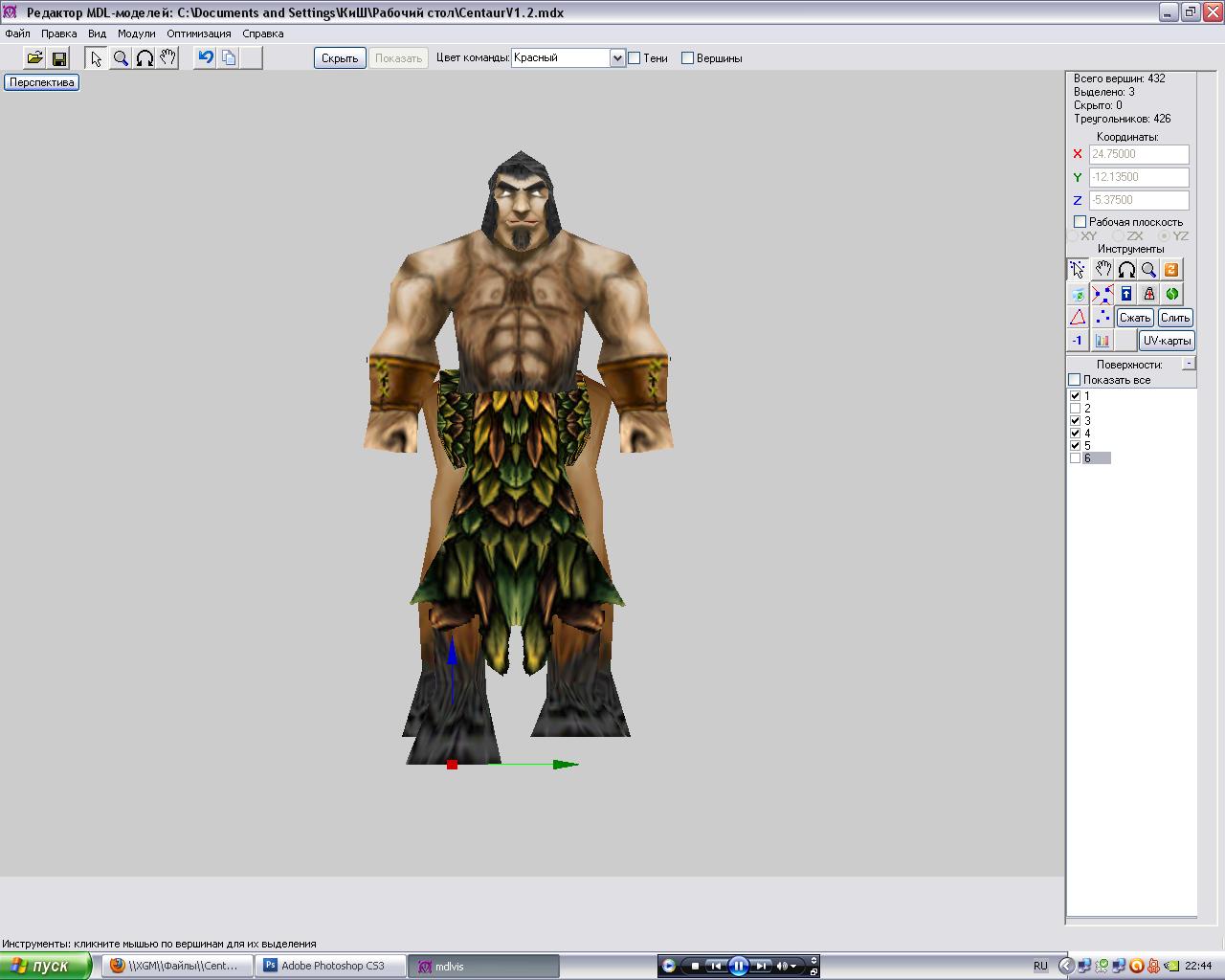Click the blue extrude up-arrow icon
This screenshot has height=980, width=1225.
[x=1126, y=294]
